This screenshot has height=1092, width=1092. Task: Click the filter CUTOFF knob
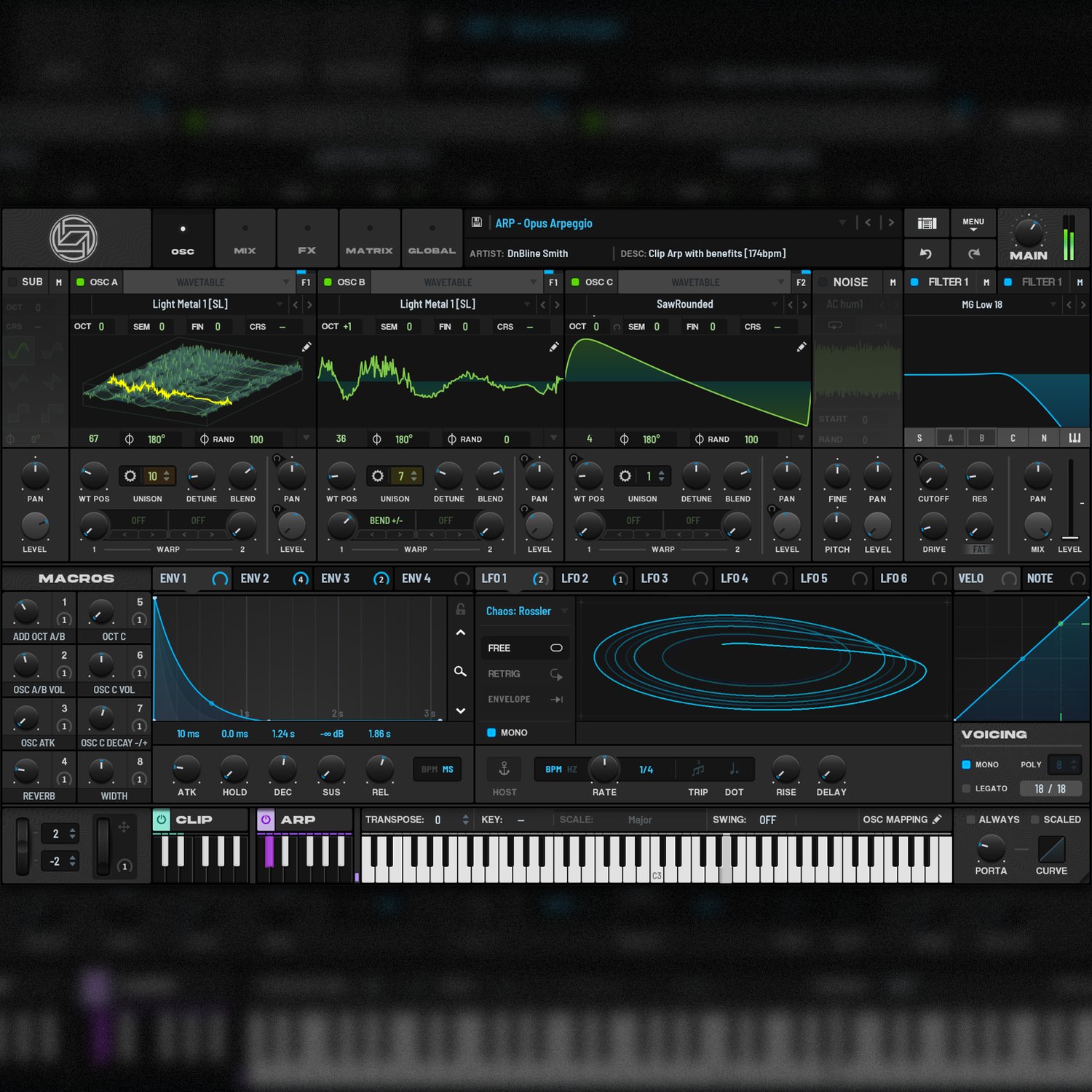point(933,476)
